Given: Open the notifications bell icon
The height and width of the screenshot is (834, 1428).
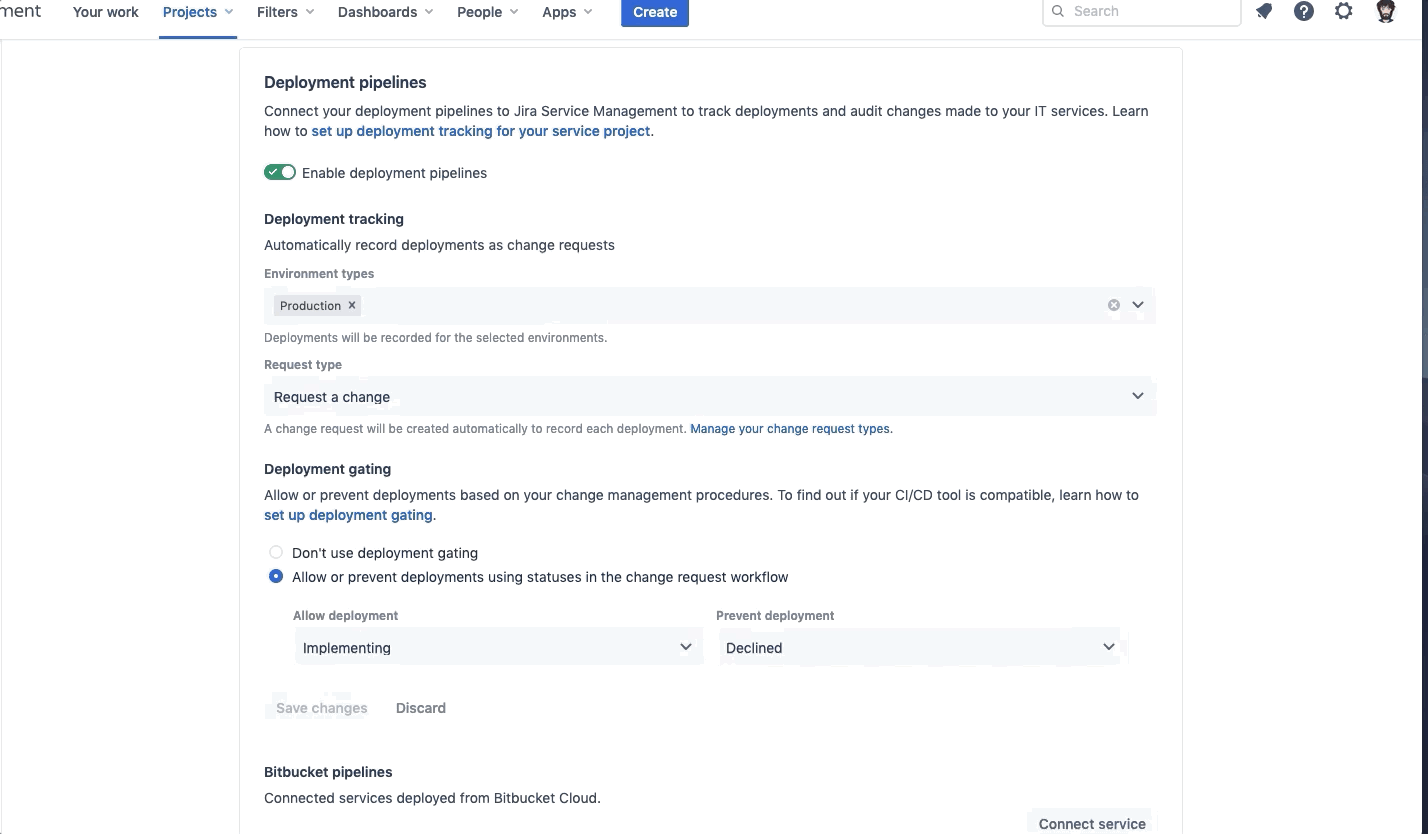Looking at the screenshot, I should [x=1264, y=12].
